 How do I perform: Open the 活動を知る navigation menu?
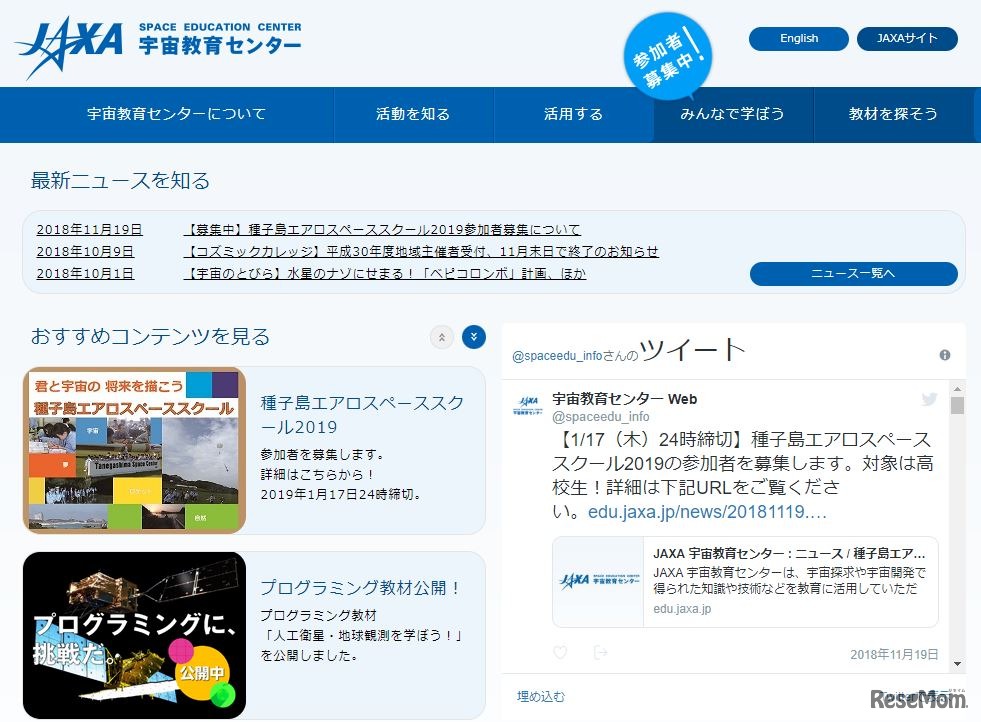(x=414, y=115)
